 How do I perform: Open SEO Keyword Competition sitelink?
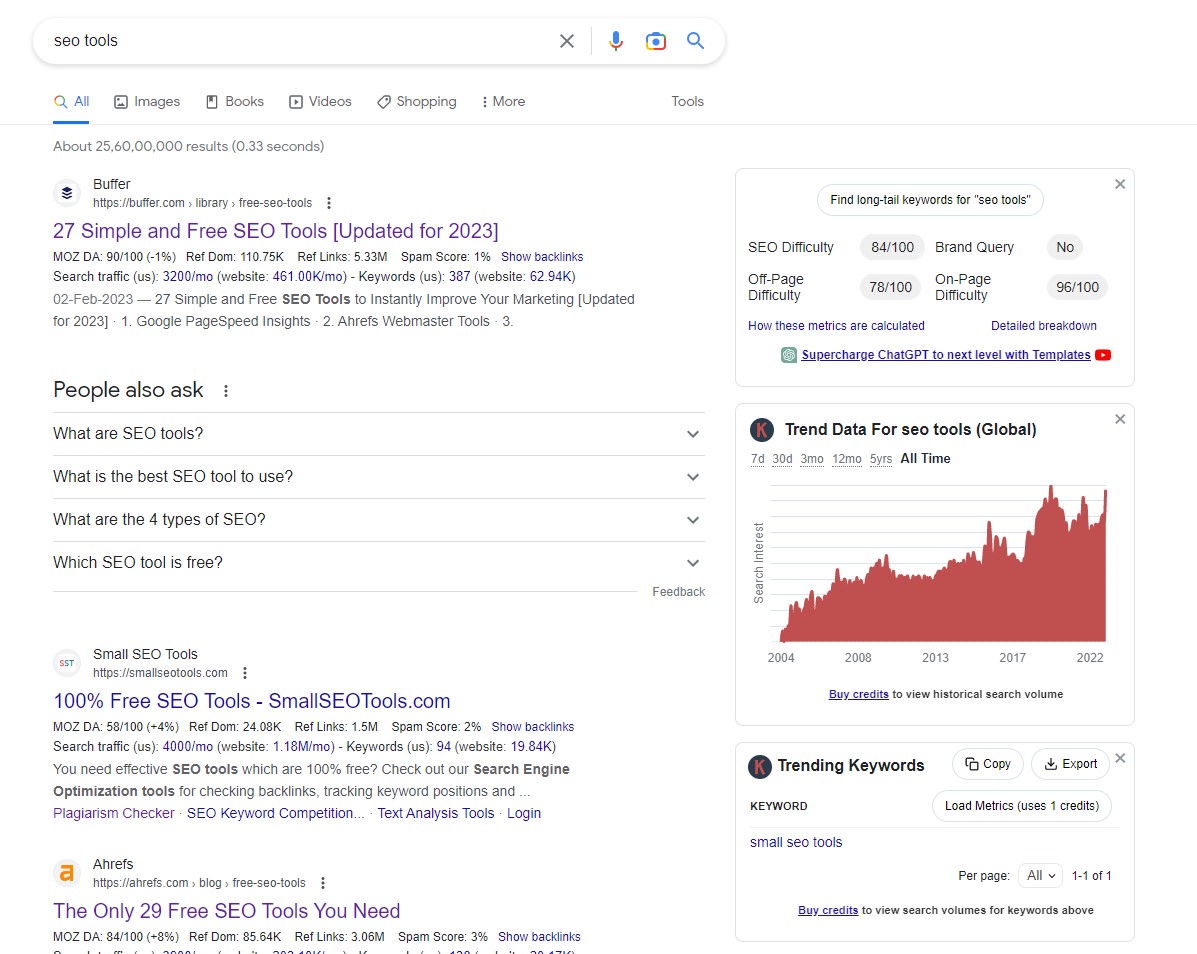(x=276, y=814)
